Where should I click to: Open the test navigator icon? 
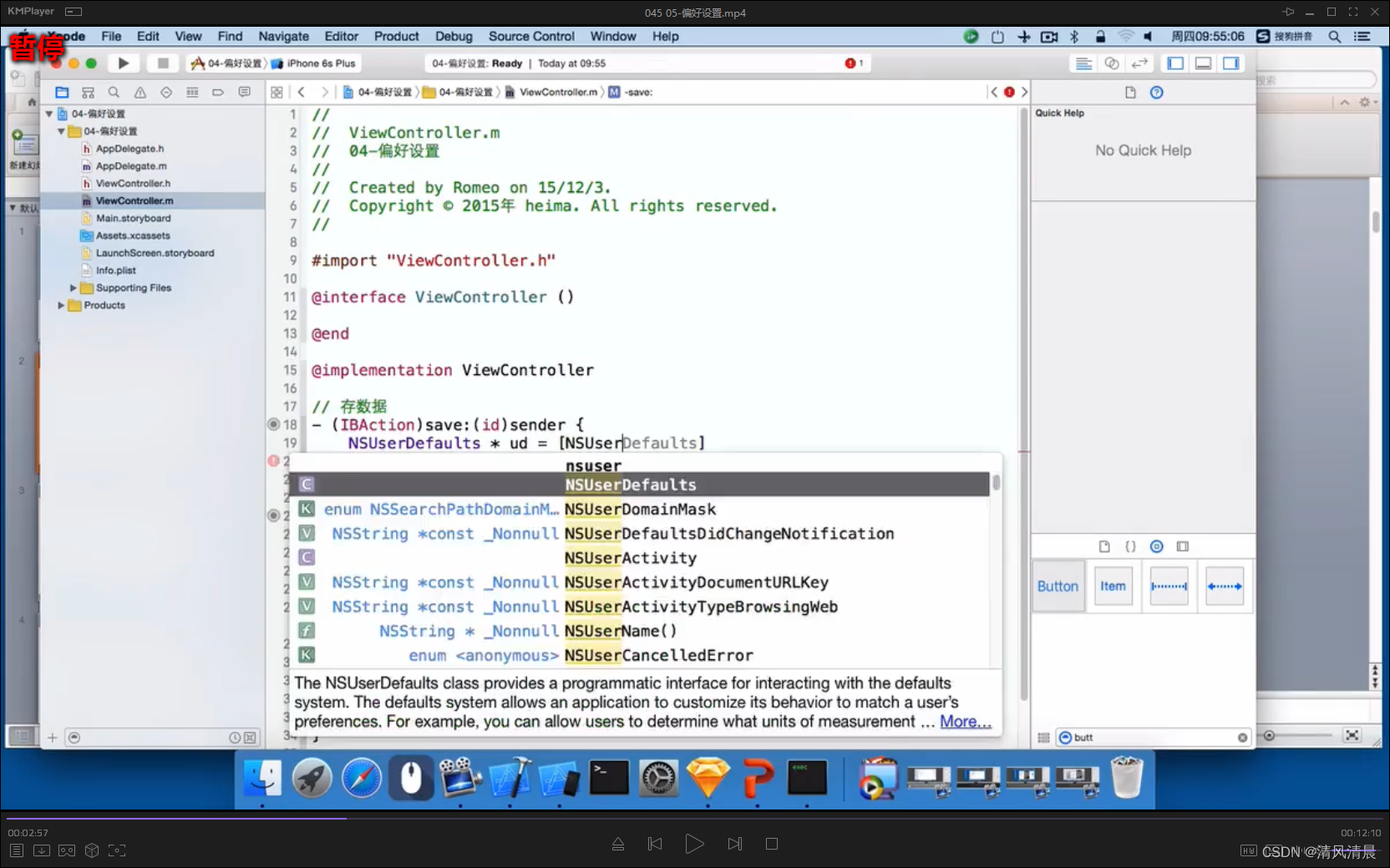(166, 93)
